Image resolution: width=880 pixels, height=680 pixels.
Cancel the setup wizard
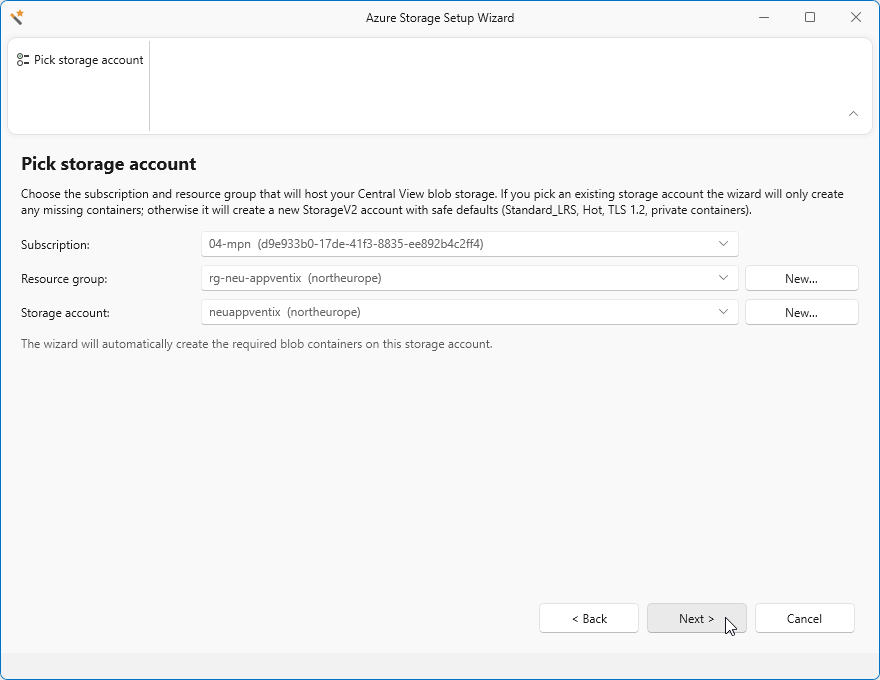click(x=804, y=618)
